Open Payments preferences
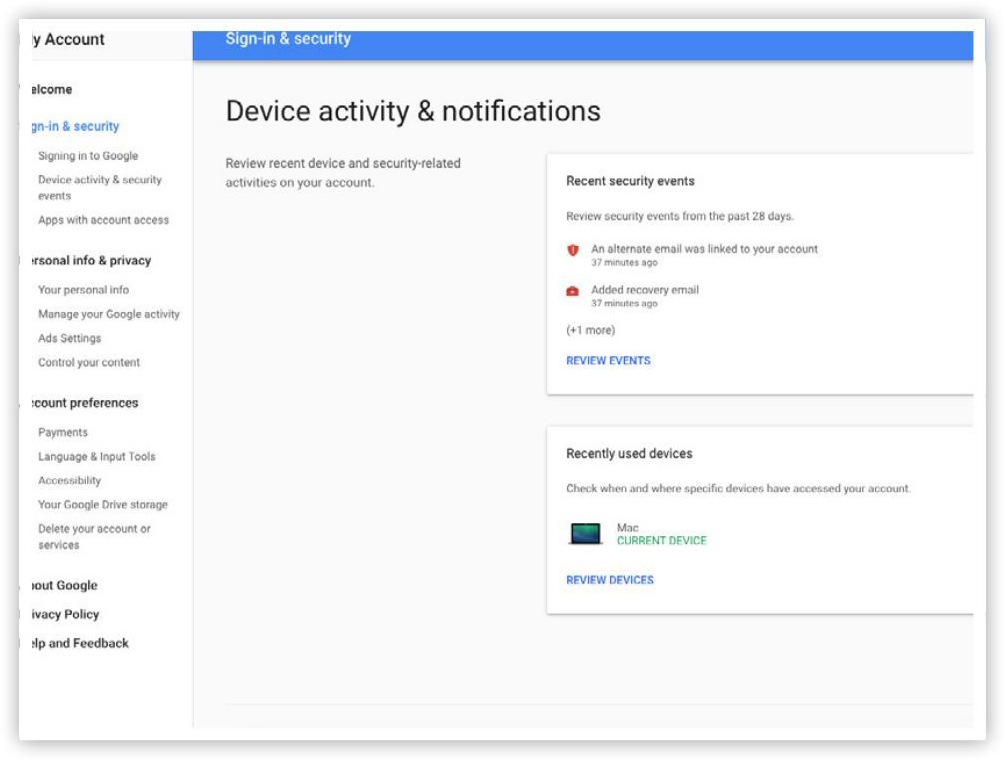Viewport: 1005px width, 765px height. (63, 433)
